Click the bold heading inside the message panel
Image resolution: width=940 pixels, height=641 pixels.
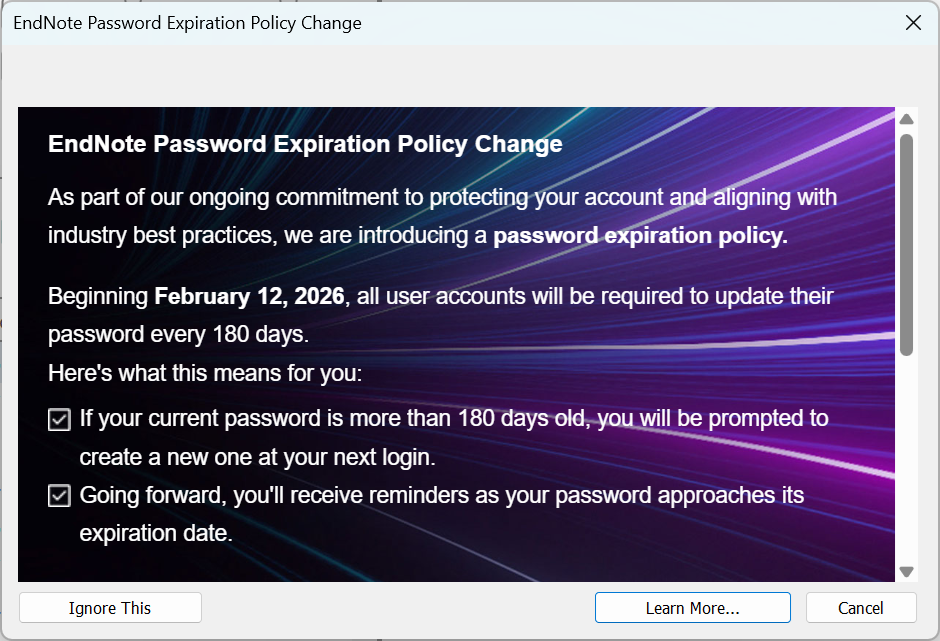pos(305,144)
